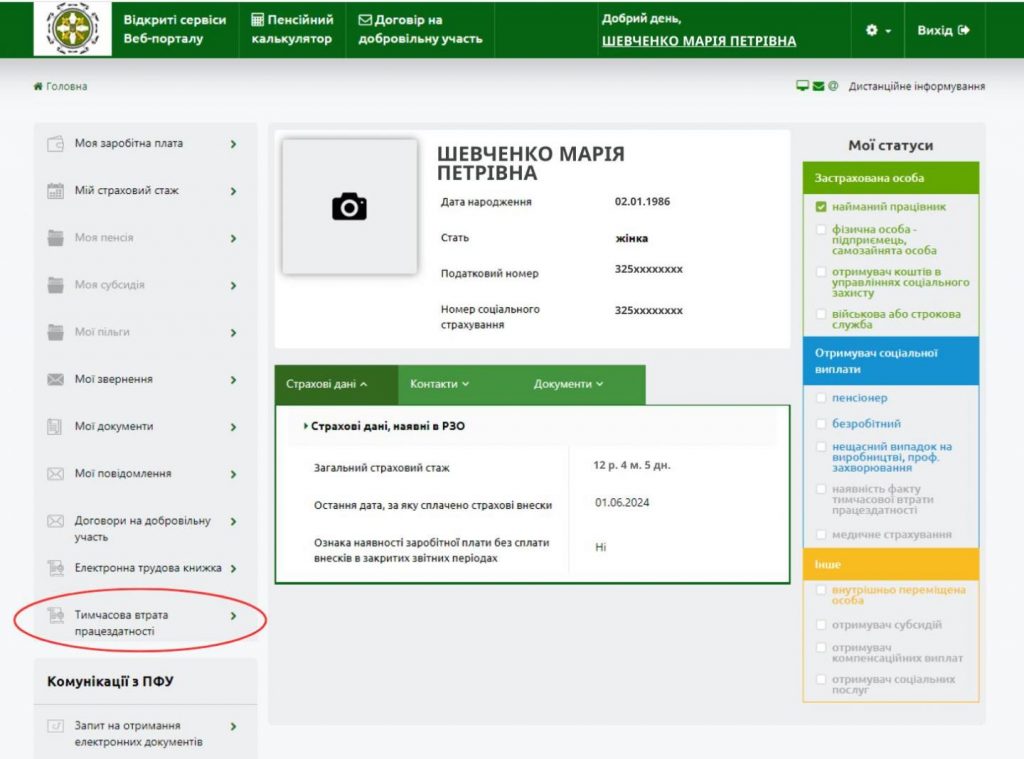Click document icon beside Мої документи

click(x=56, y=427)
